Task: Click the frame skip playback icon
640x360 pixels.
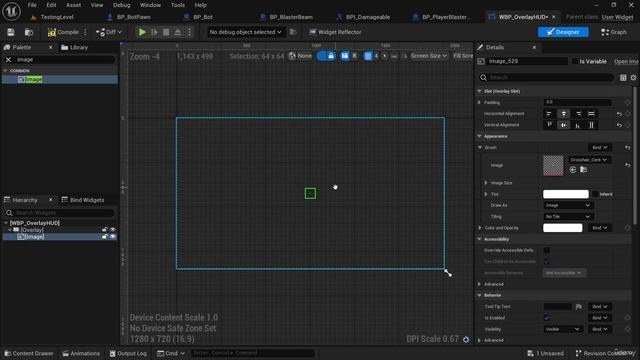Action: (154, 32)
